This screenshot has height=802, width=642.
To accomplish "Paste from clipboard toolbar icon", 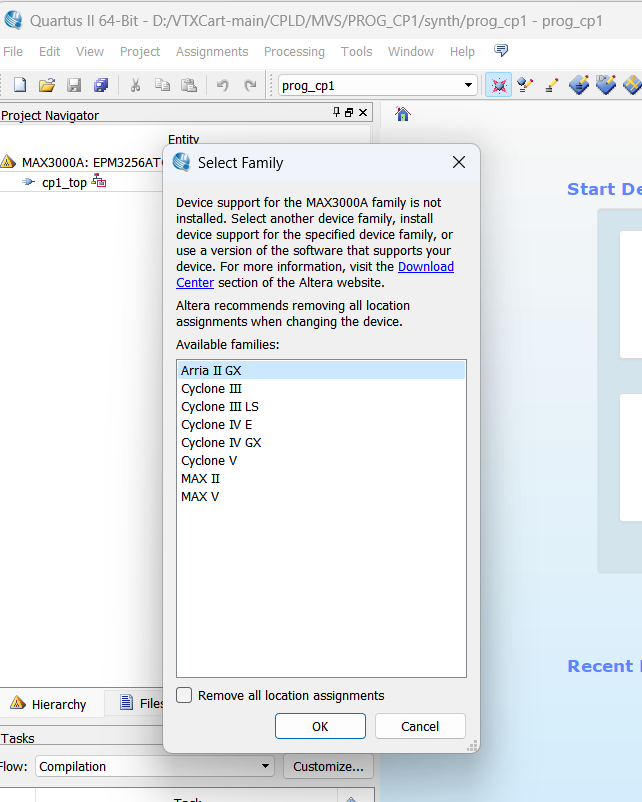I will coord(189,85).
